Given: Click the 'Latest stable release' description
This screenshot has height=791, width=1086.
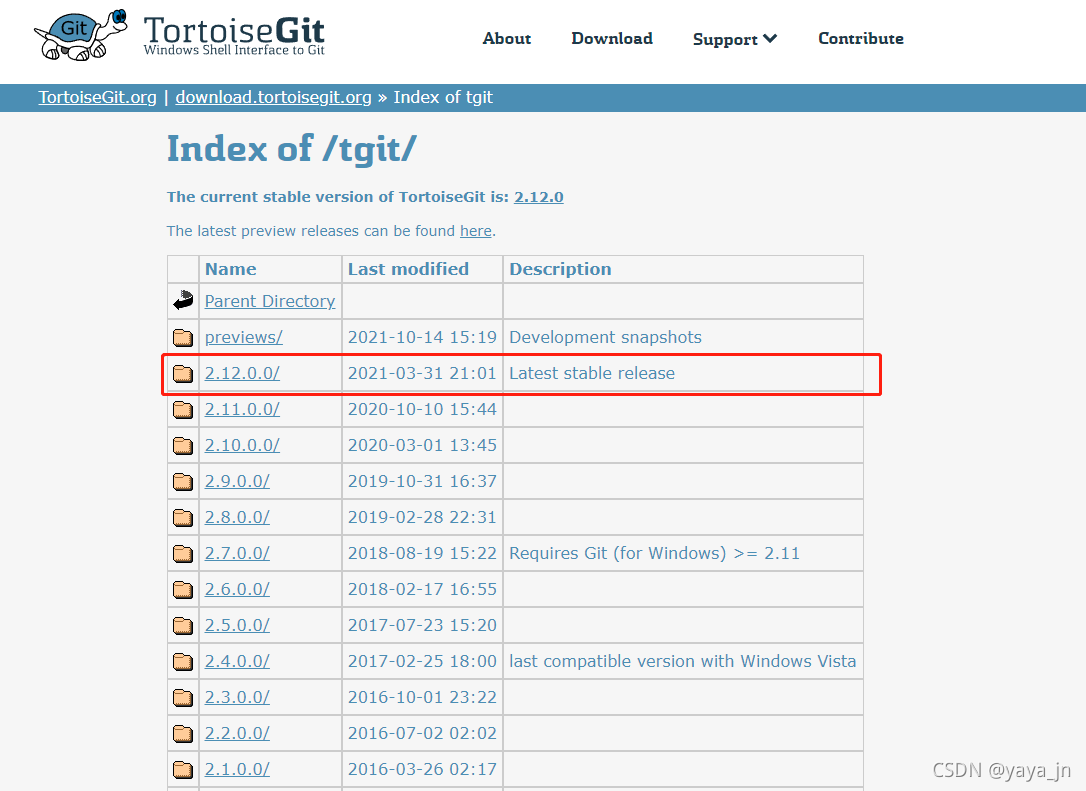Looking at the screenshot, I should [x=592, y=373].
